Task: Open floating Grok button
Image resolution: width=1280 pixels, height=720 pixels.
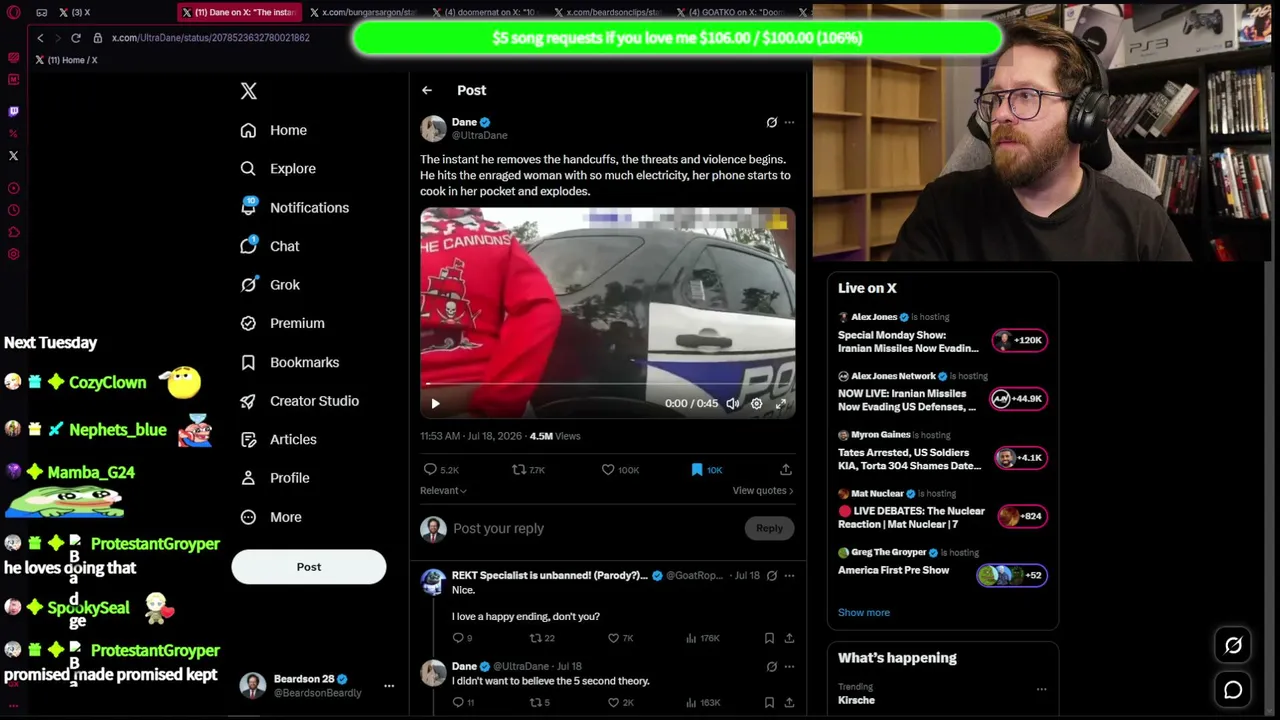Action: (1233, 646)
